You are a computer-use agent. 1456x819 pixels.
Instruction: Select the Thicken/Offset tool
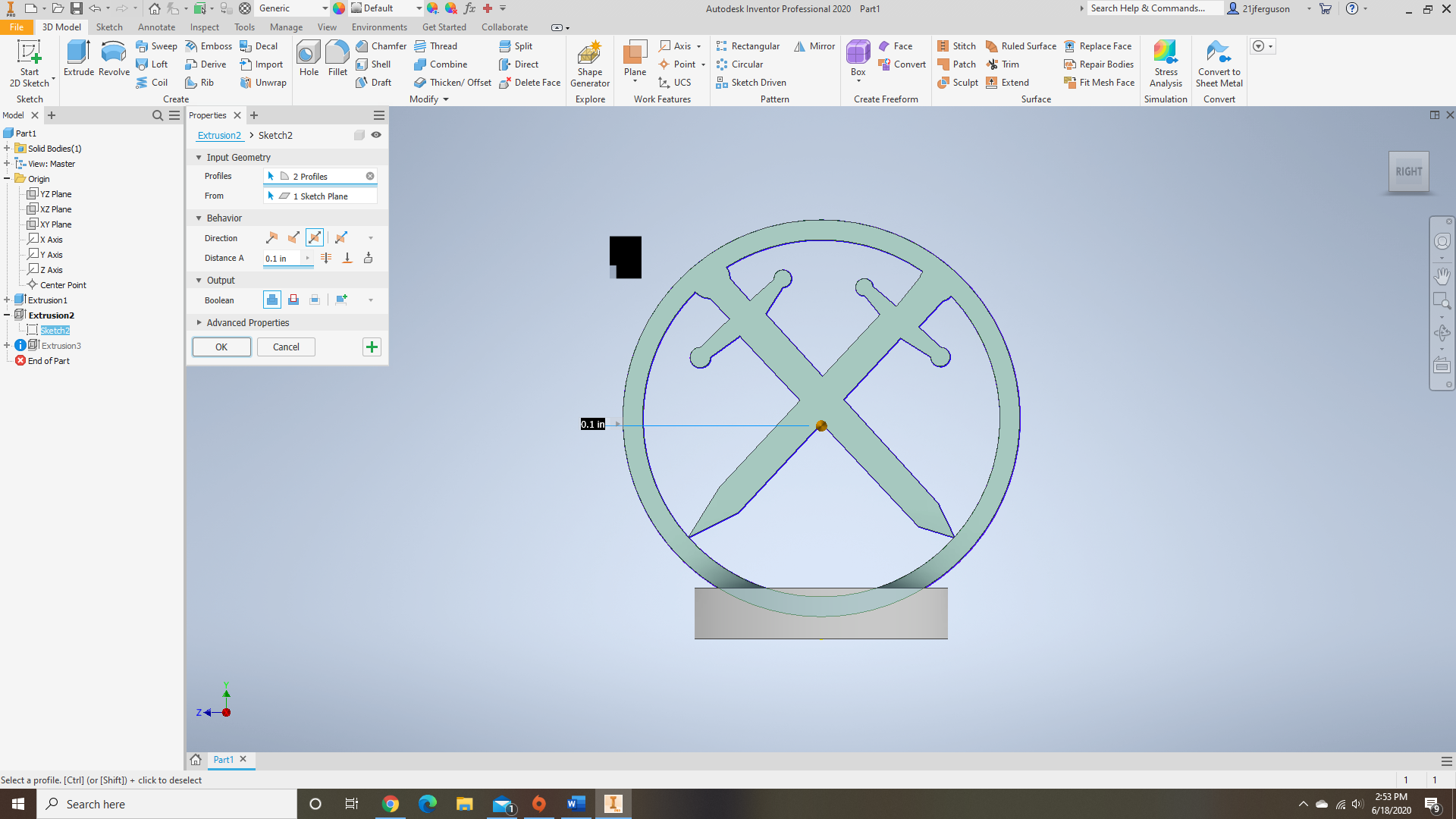pos(453,83)
